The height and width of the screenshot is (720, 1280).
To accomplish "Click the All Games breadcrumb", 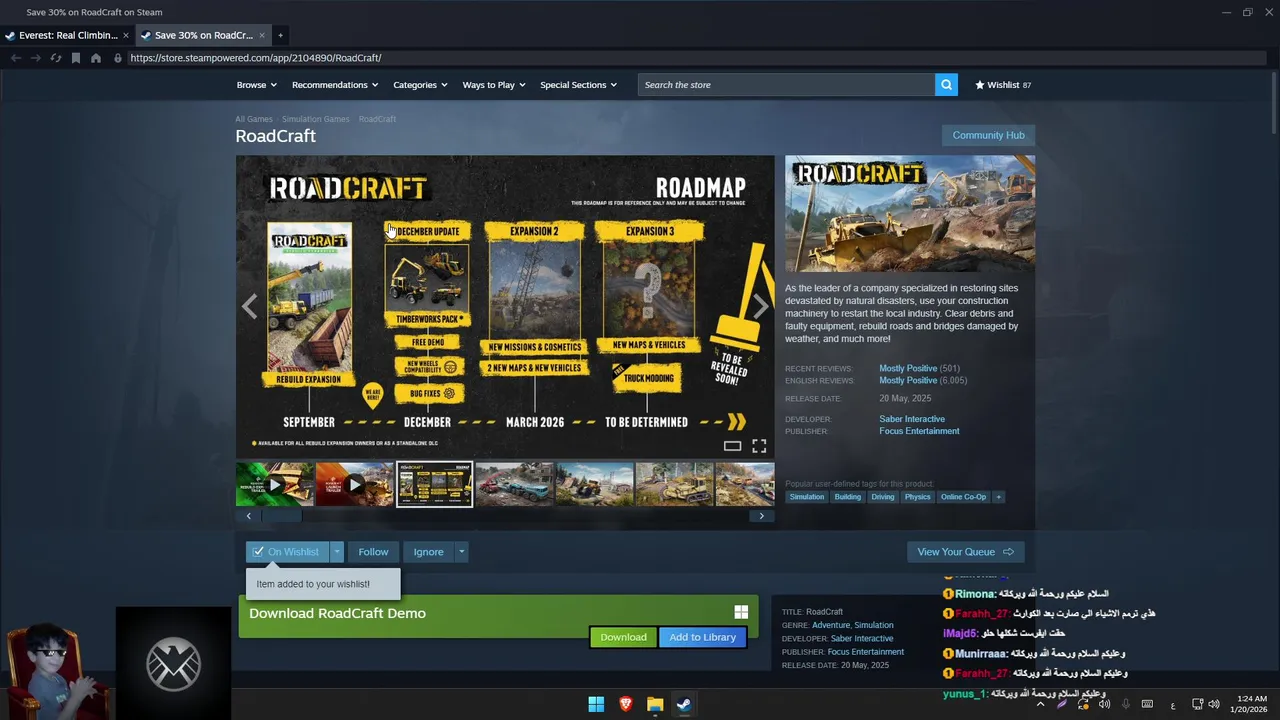I will pos(254,119).
